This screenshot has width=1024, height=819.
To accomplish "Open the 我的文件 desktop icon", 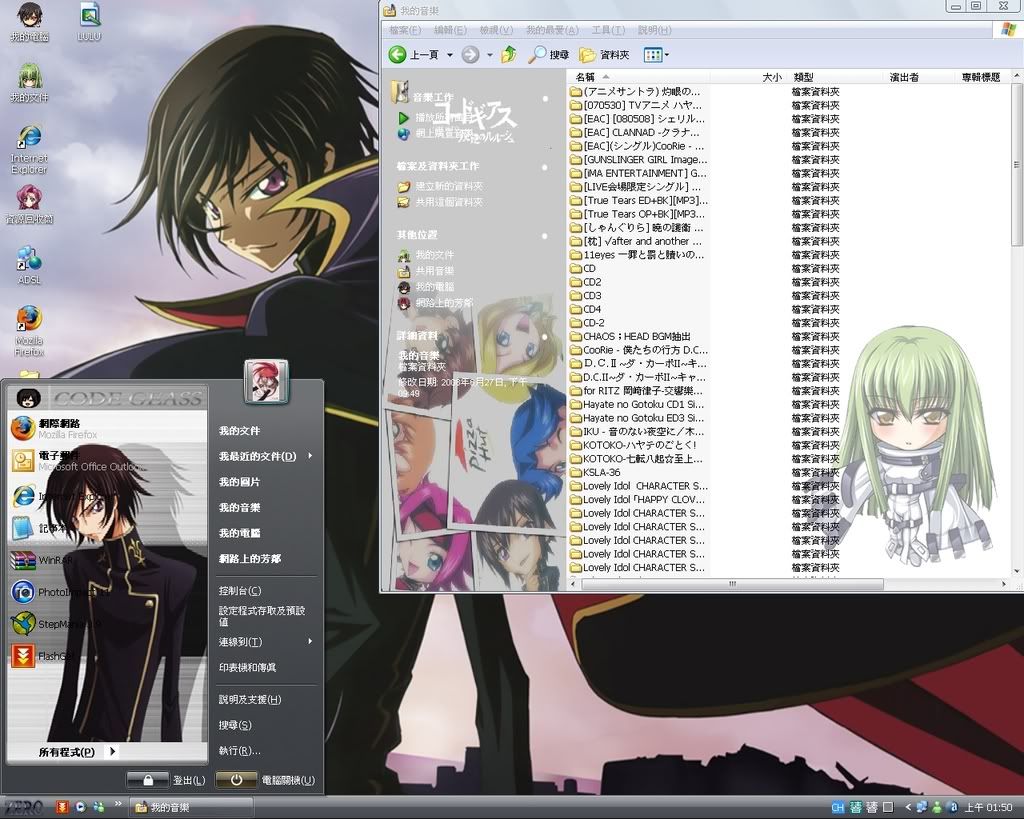I will pos(29,83).
